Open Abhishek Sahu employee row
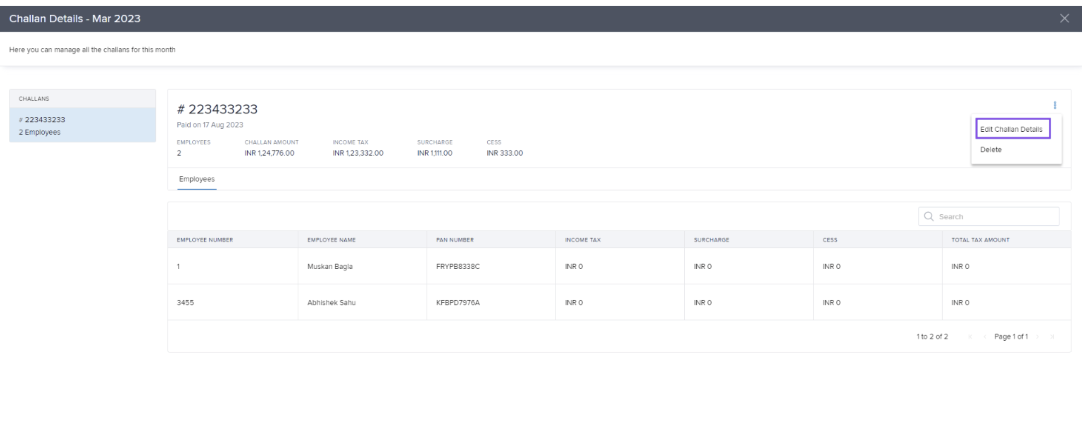 pyautogui.click(x=331, y=301)
